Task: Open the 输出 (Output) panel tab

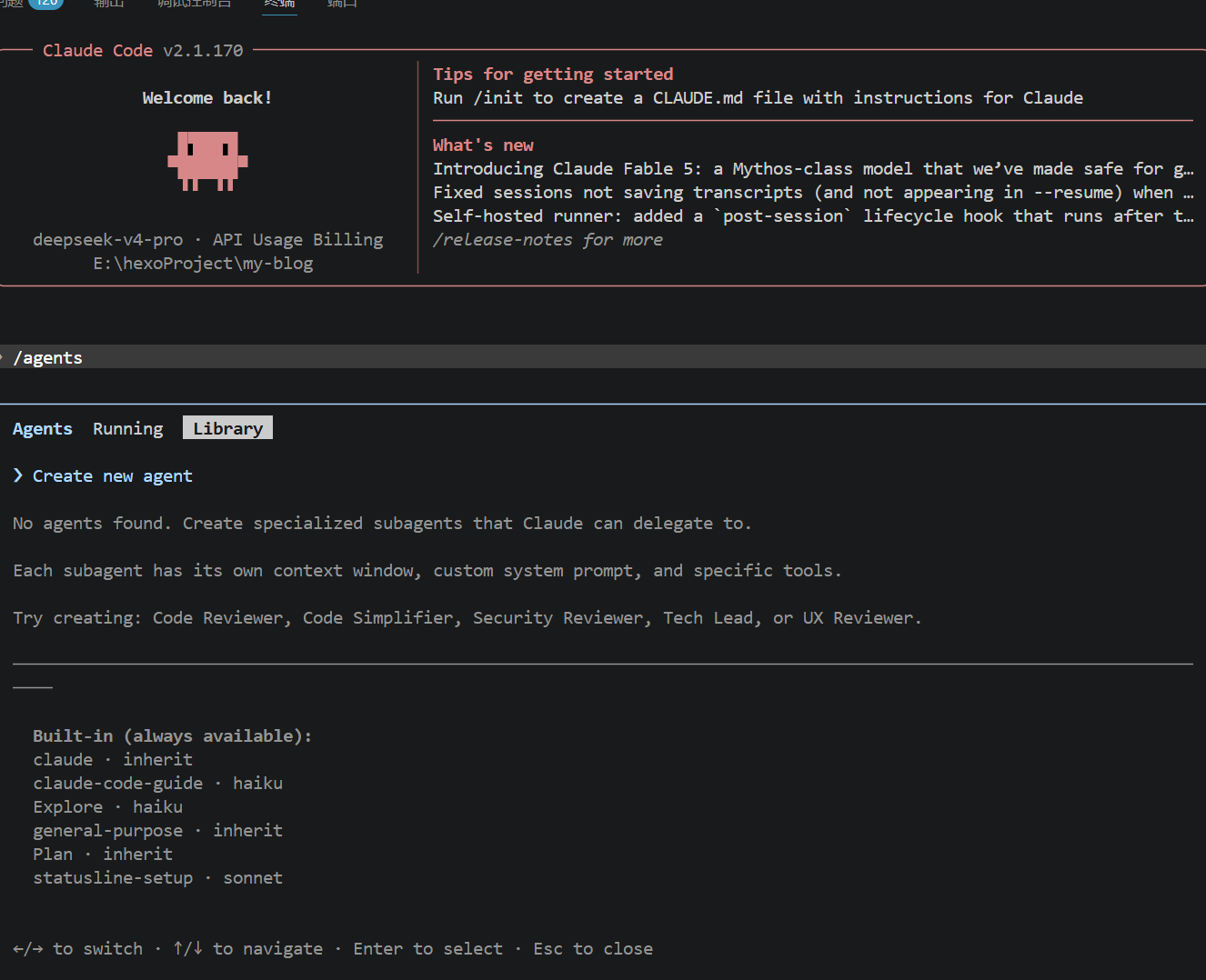Action: (x=109, y=4)
